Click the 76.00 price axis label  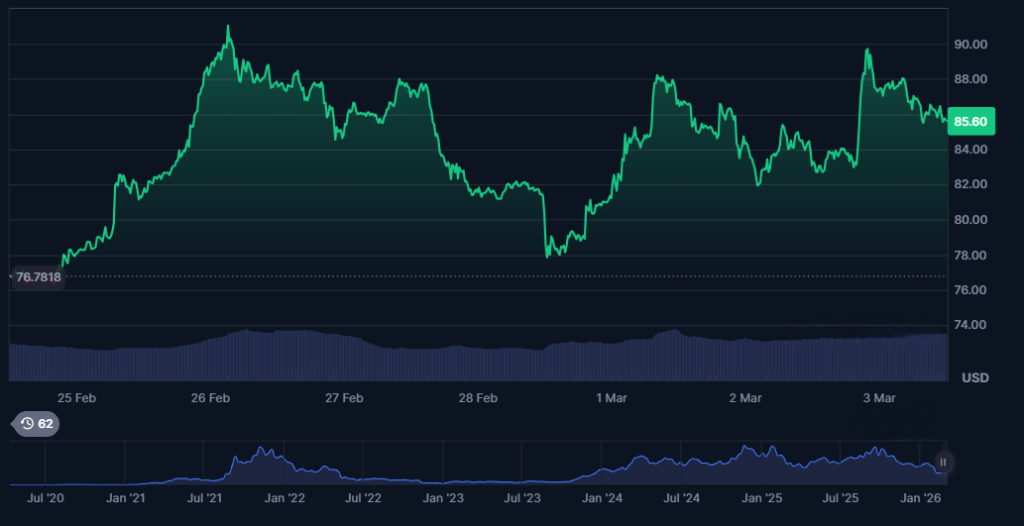click(970, 289)
